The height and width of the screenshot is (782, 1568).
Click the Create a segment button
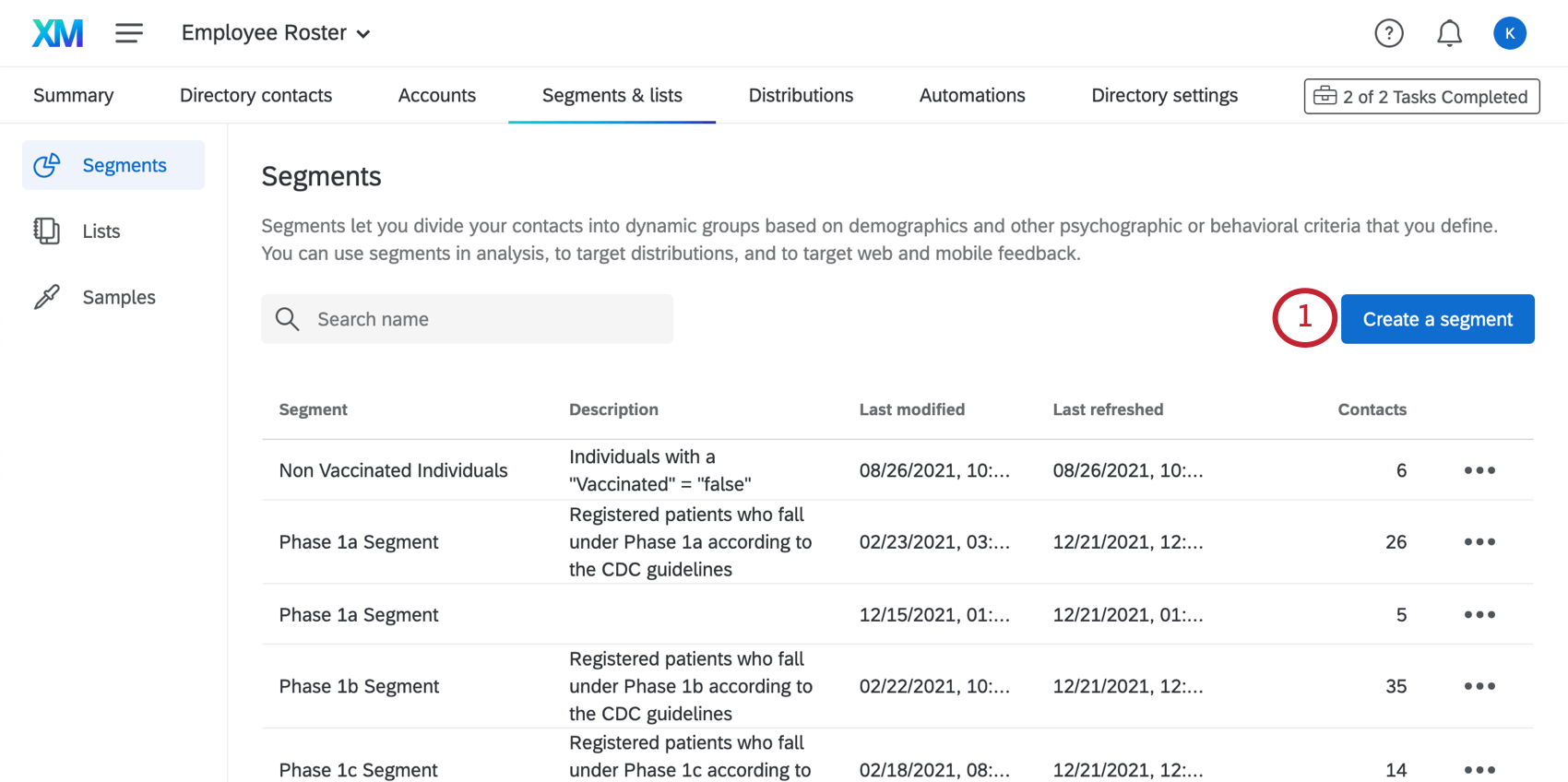click(x=1437, y=319)
